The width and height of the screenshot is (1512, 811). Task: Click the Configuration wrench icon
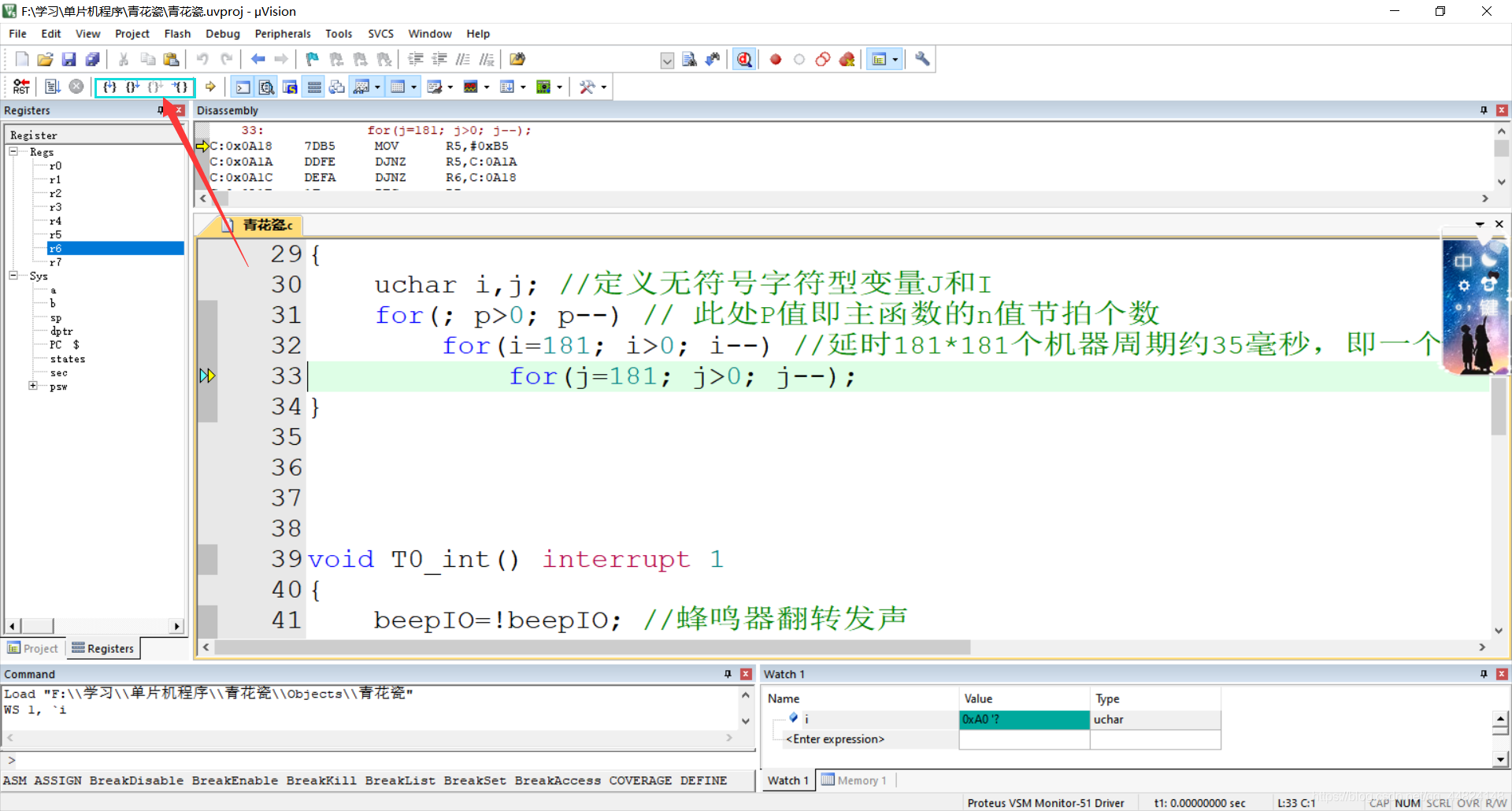coord(922,59)
